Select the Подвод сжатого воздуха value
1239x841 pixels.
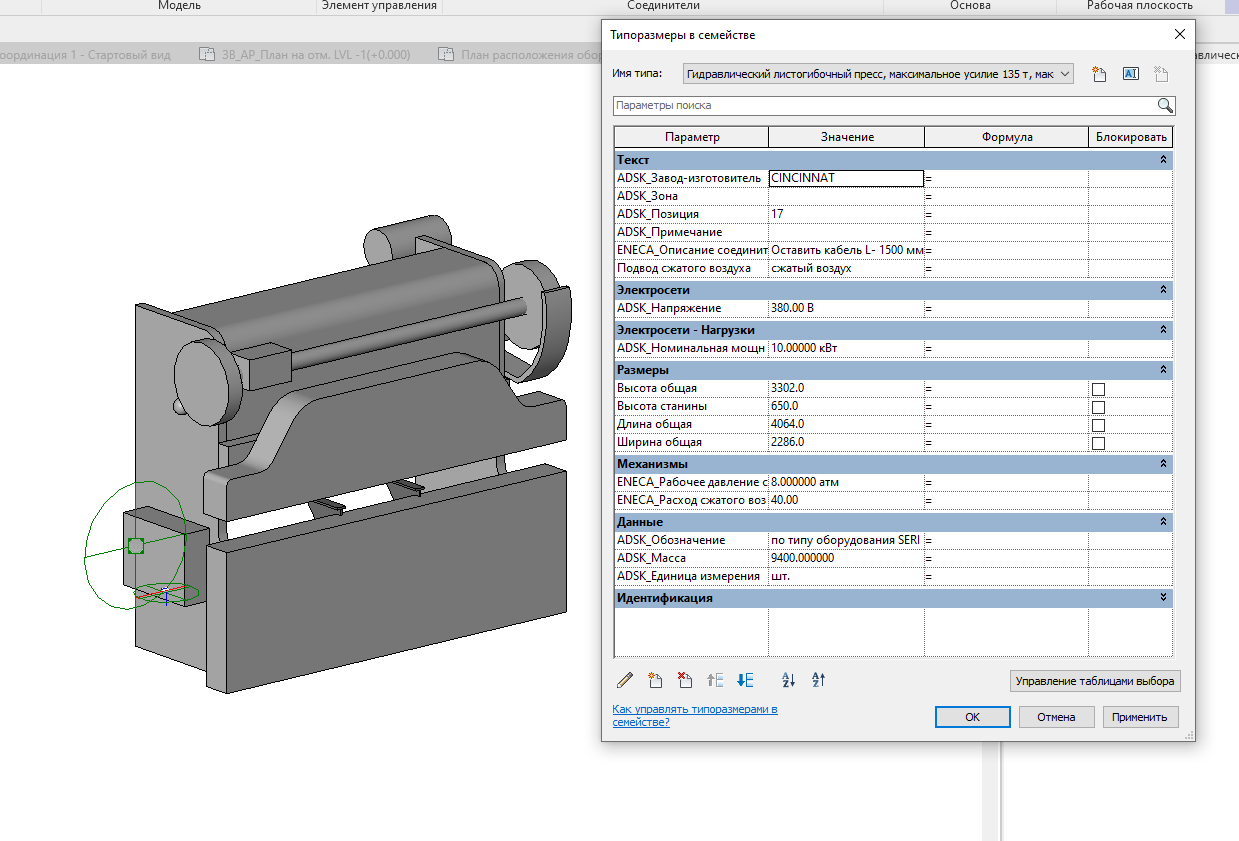click(x=846, y=268)
